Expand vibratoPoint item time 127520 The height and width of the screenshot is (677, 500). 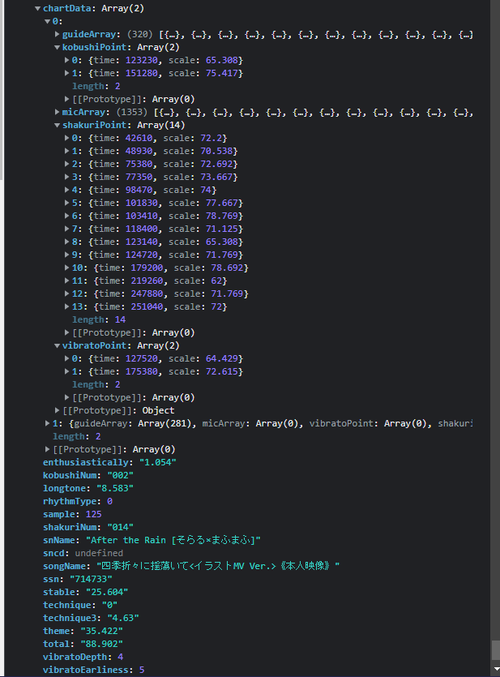coord(67,358)
